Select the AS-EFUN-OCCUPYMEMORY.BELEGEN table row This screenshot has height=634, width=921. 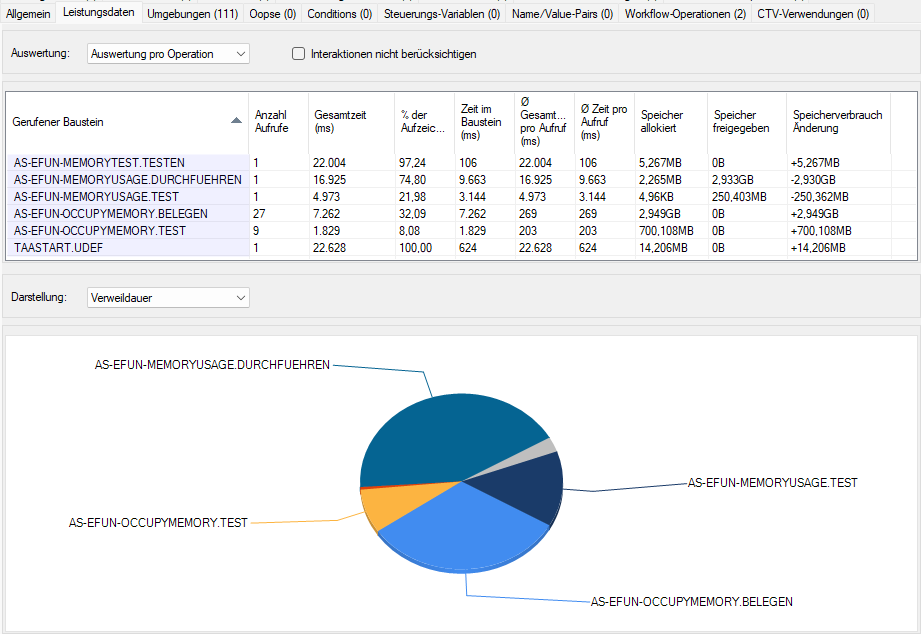pyautogui.click(x=110, y=214)
